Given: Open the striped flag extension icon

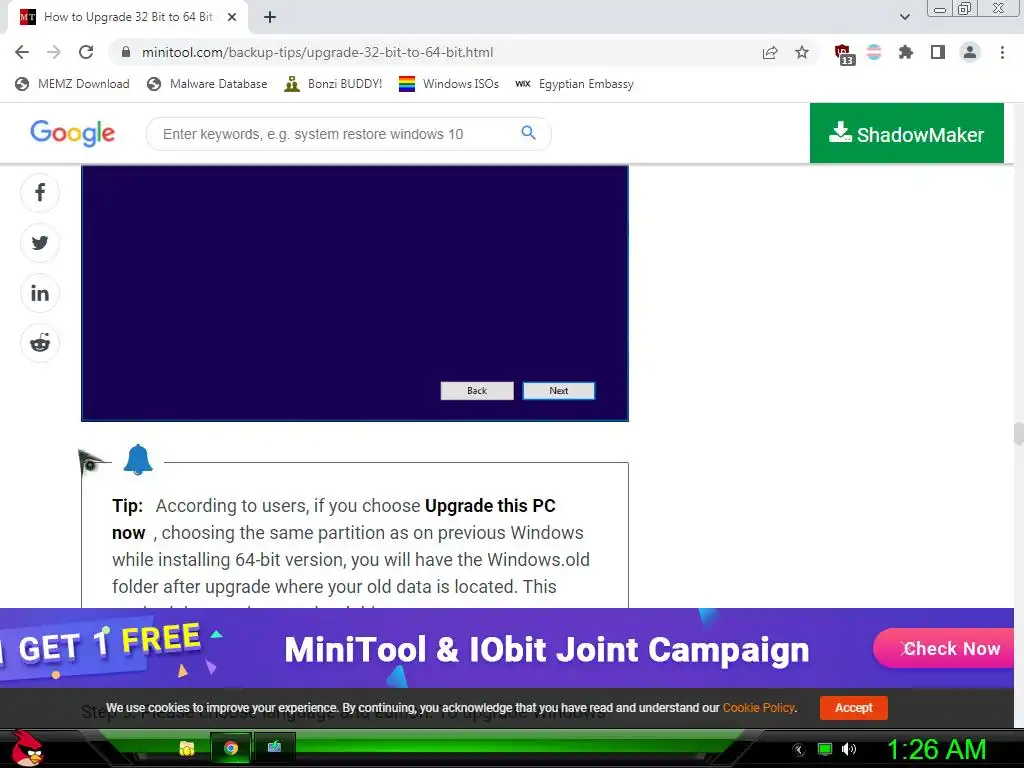Looking at the screenshot, I should pyautogui.click(x=874, y=52).
